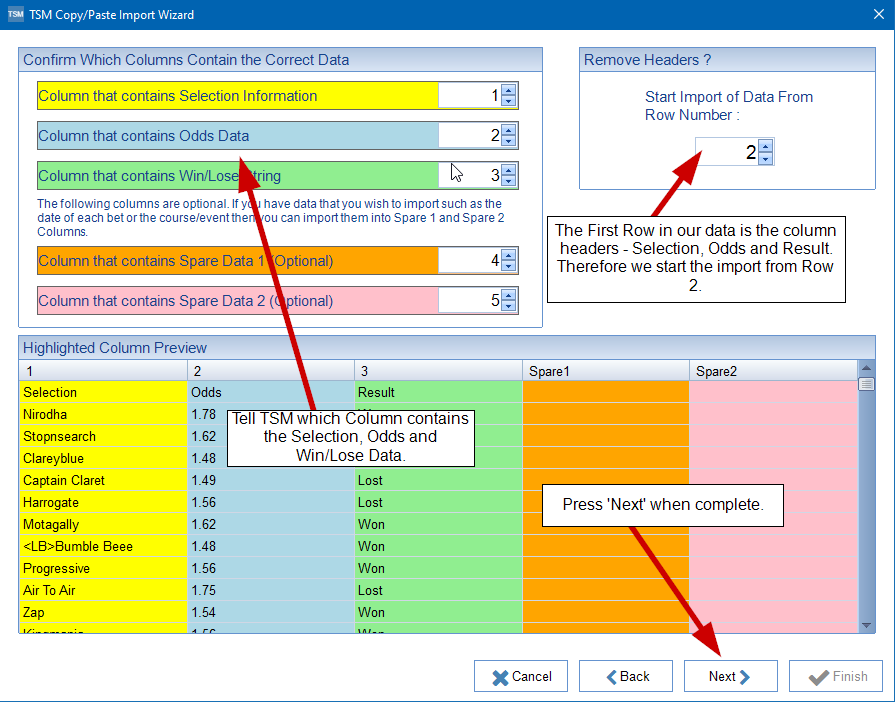Viewport: 895px width, 702px height.
Task: Select the 'Captain Claret' selection cell
Action: point(103,480)
